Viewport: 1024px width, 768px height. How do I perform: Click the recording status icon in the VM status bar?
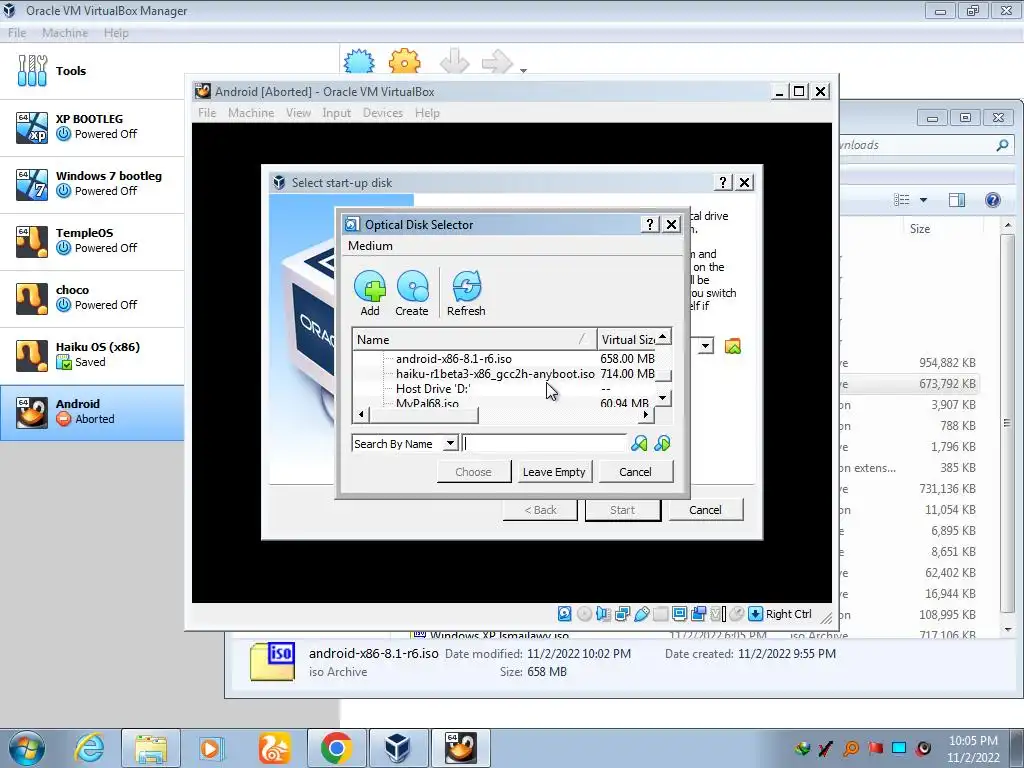tap(698, 614)
